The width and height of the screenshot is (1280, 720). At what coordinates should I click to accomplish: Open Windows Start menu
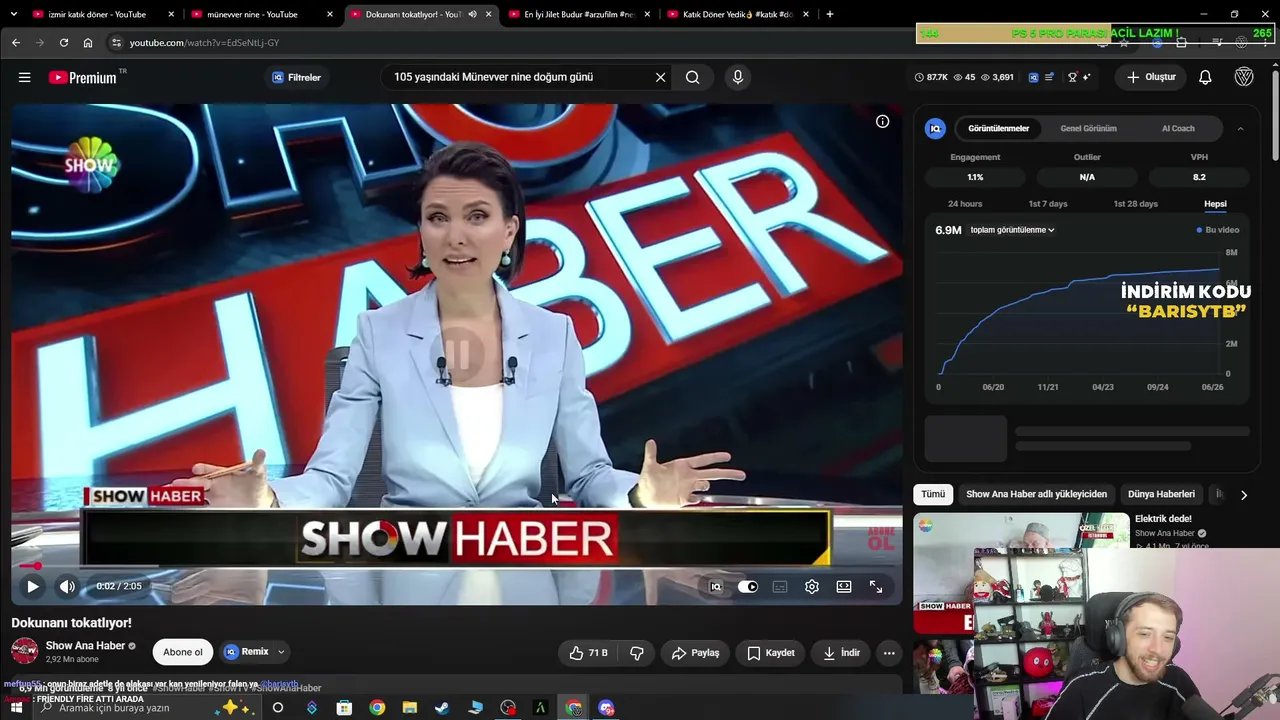tap(16, 708)
